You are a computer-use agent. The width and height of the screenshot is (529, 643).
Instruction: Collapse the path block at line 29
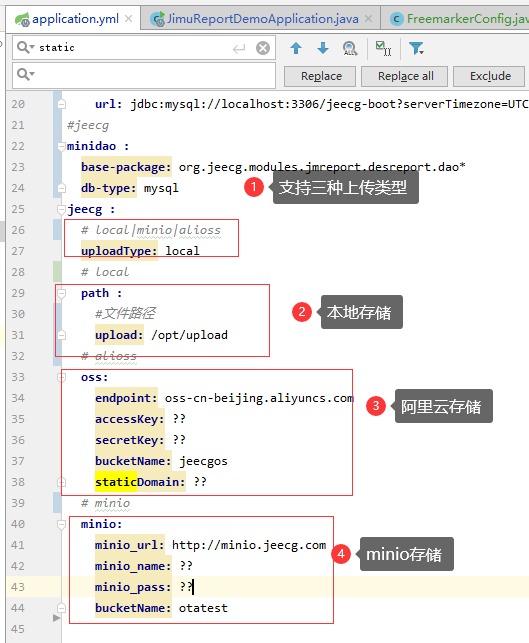click(62, 293)
